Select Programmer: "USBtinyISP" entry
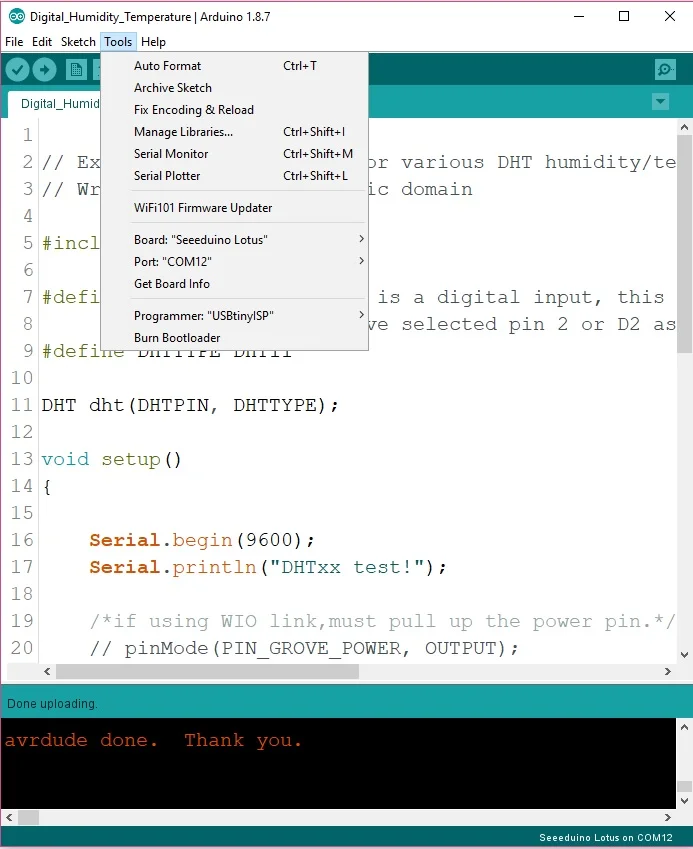This screenshot has width=693, height=849. pos(234,316)
